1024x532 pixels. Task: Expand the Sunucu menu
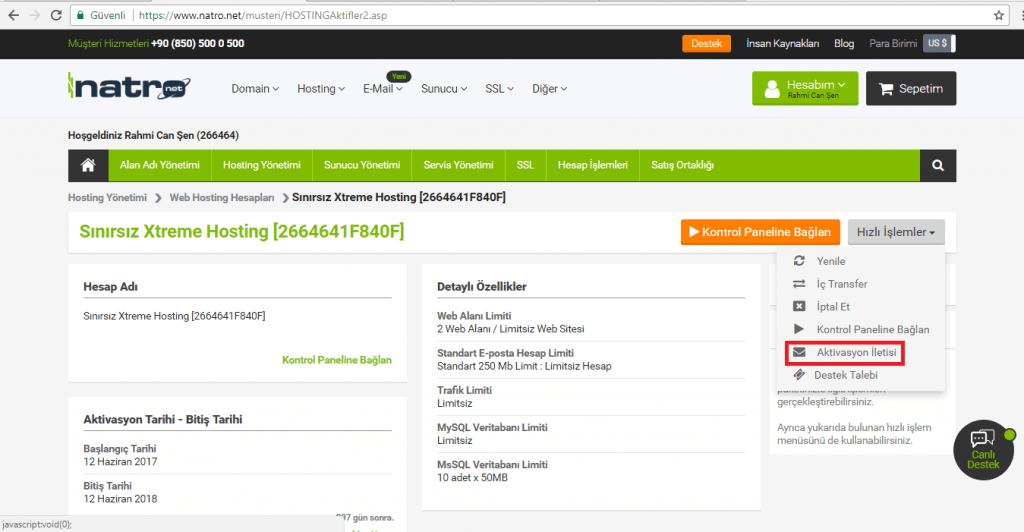(x=444, y=89)
